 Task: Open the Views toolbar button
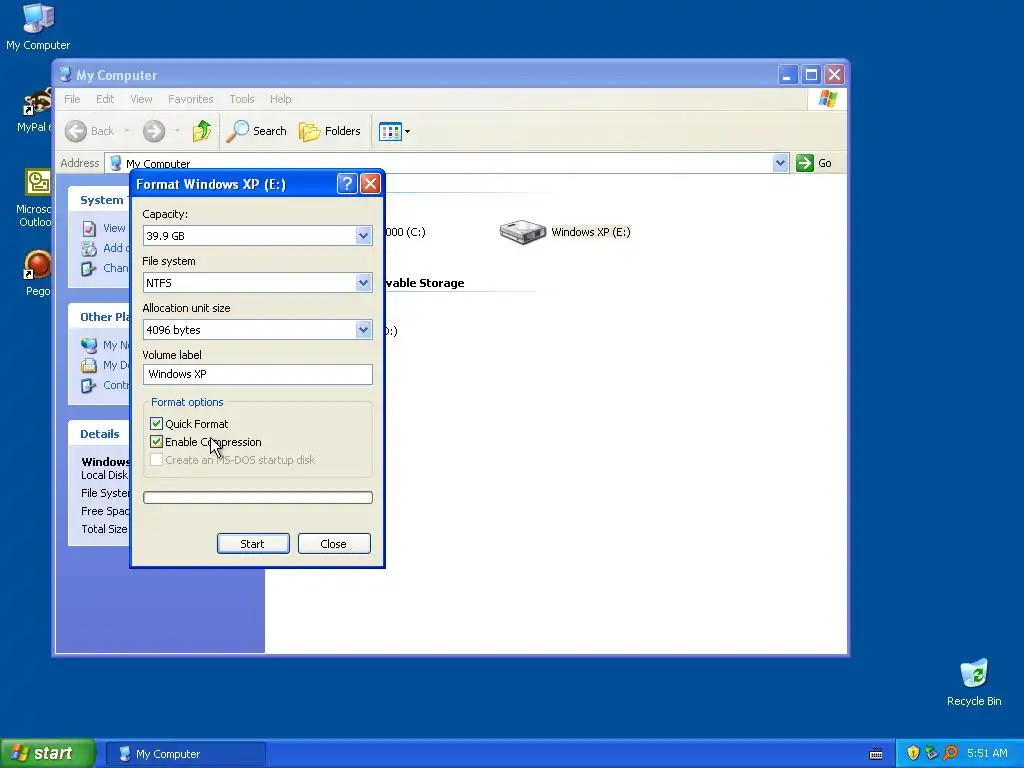tap(394, 131)
